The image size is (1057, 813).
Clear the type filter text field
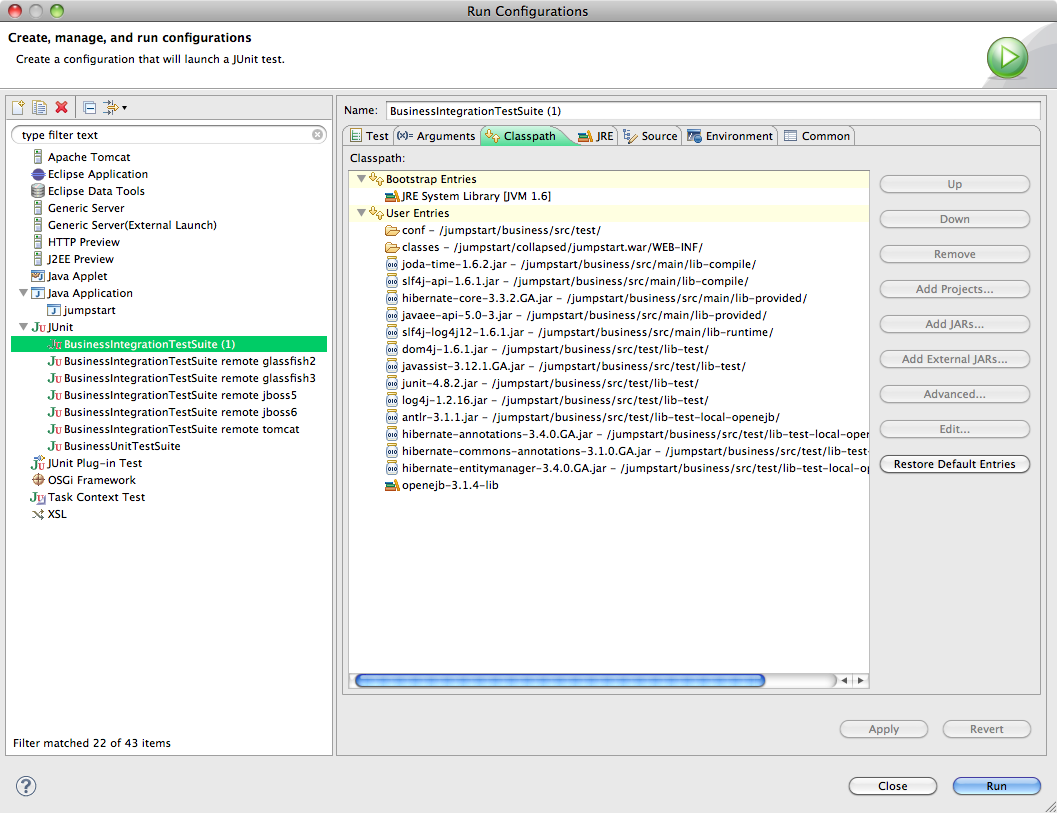318,135
